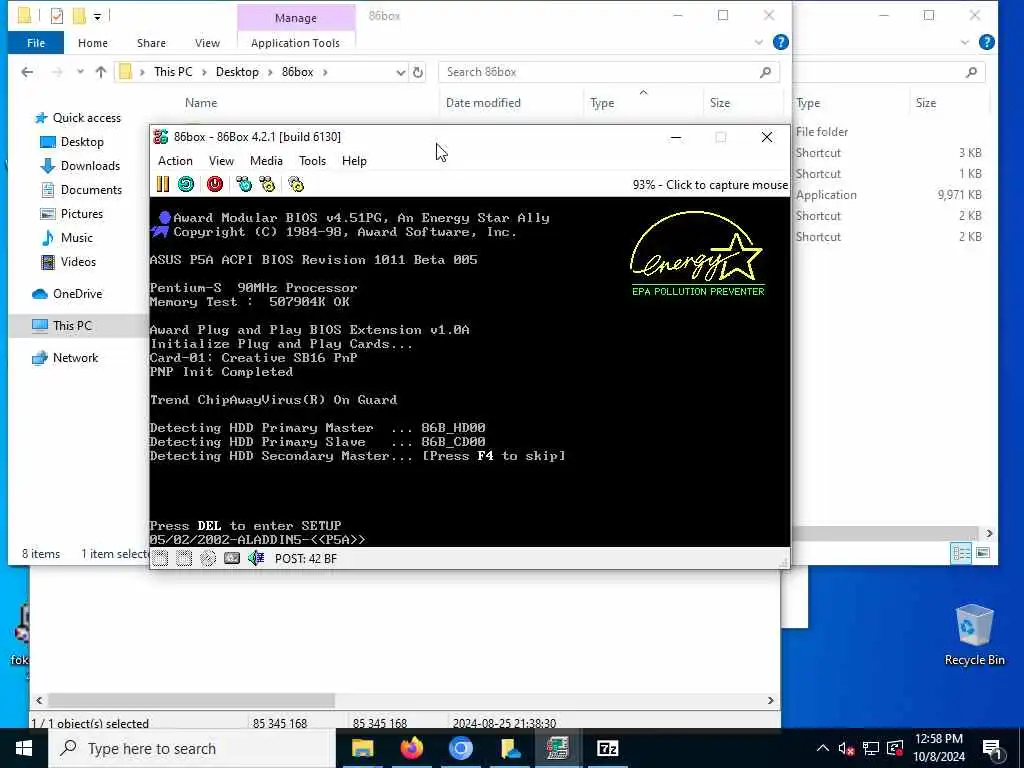
Task: Click floppy drive B status bar icon
Action: pyautogui.click(x=184, y=558)
